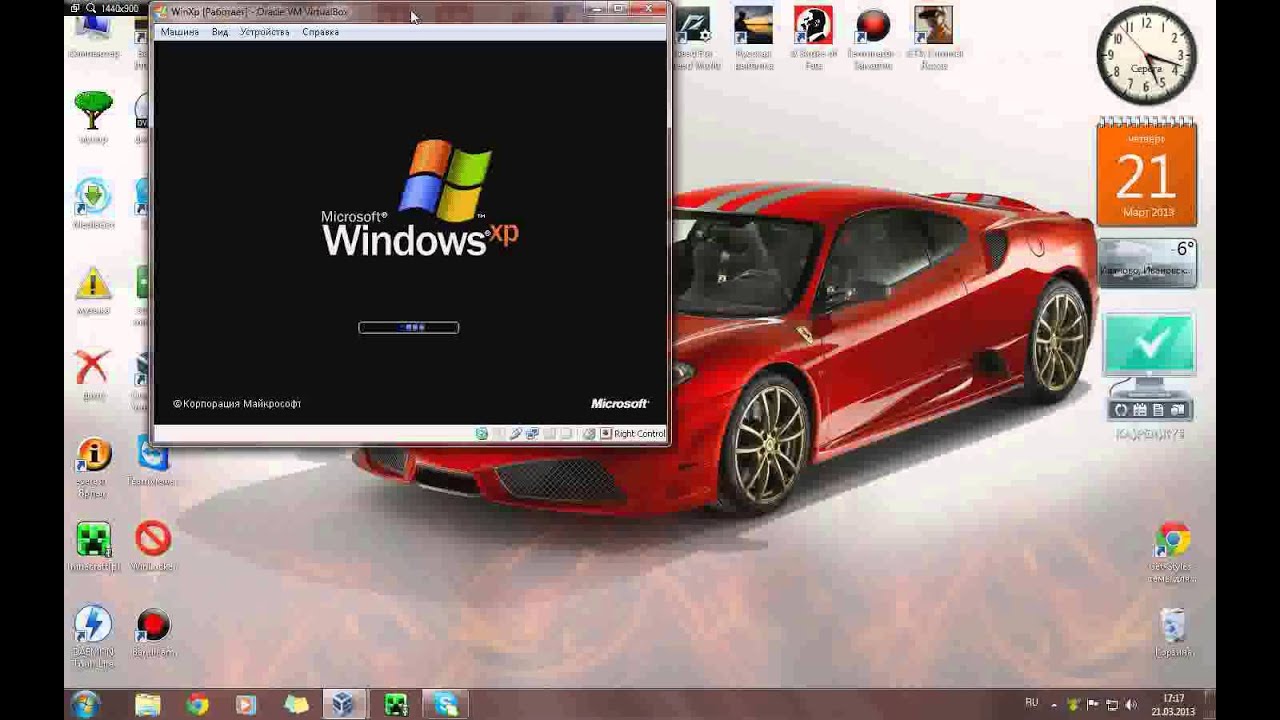Open the red ball desktop shortcut at top
Viewport: 1280px width, 720px height.
(873, 40)
